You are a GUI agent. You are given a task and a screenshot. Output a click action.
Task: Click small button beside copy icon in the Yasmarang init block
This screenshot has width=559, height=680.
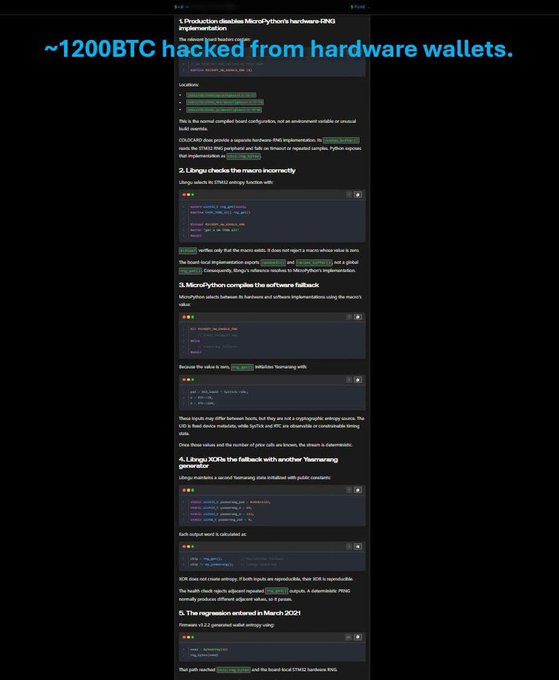[x=349, y=380]
